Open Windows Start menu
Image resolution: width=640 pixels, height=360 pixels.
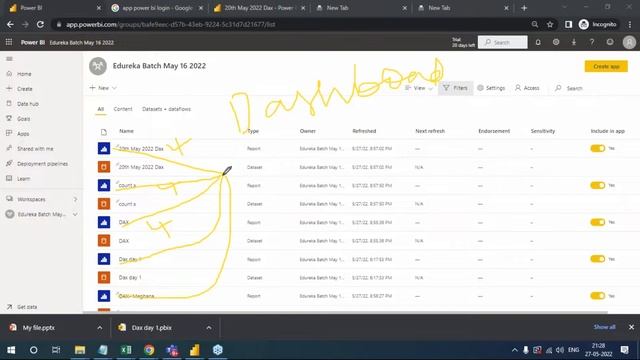(11, 350)
